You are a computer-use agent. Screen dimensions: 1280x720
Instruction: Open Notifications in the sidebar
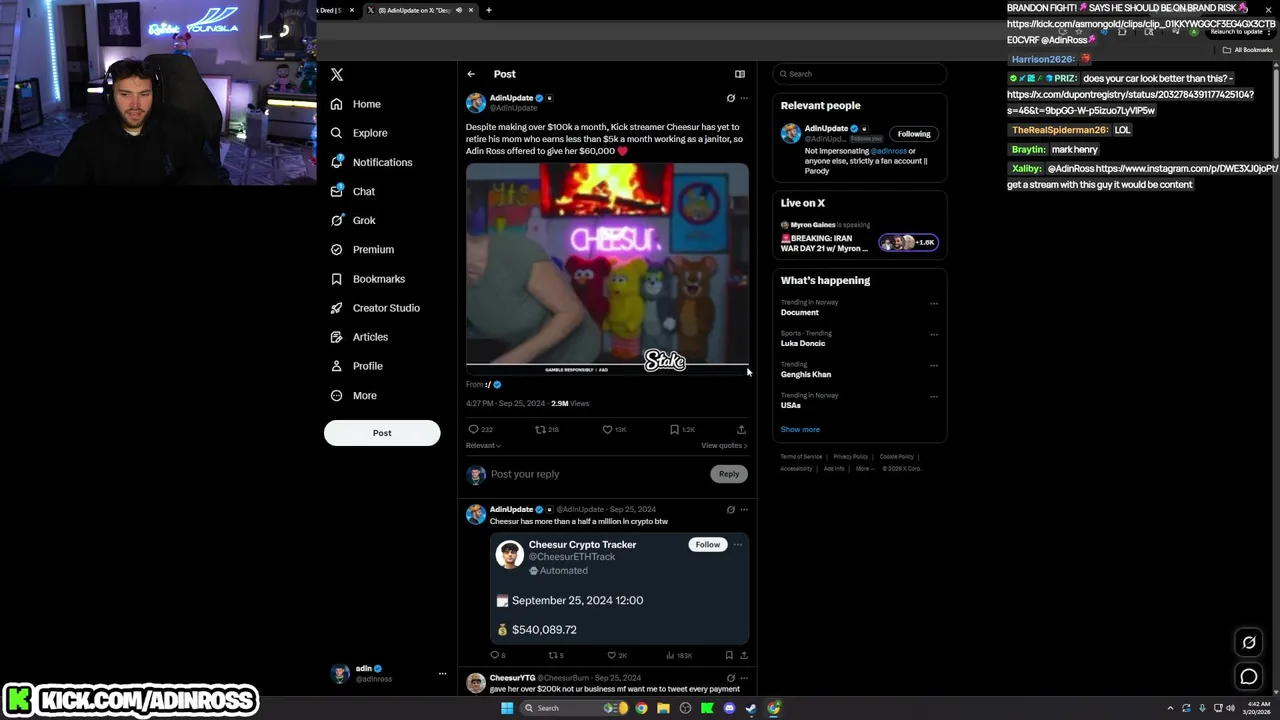pyautogui.click(x=371, y=162)
